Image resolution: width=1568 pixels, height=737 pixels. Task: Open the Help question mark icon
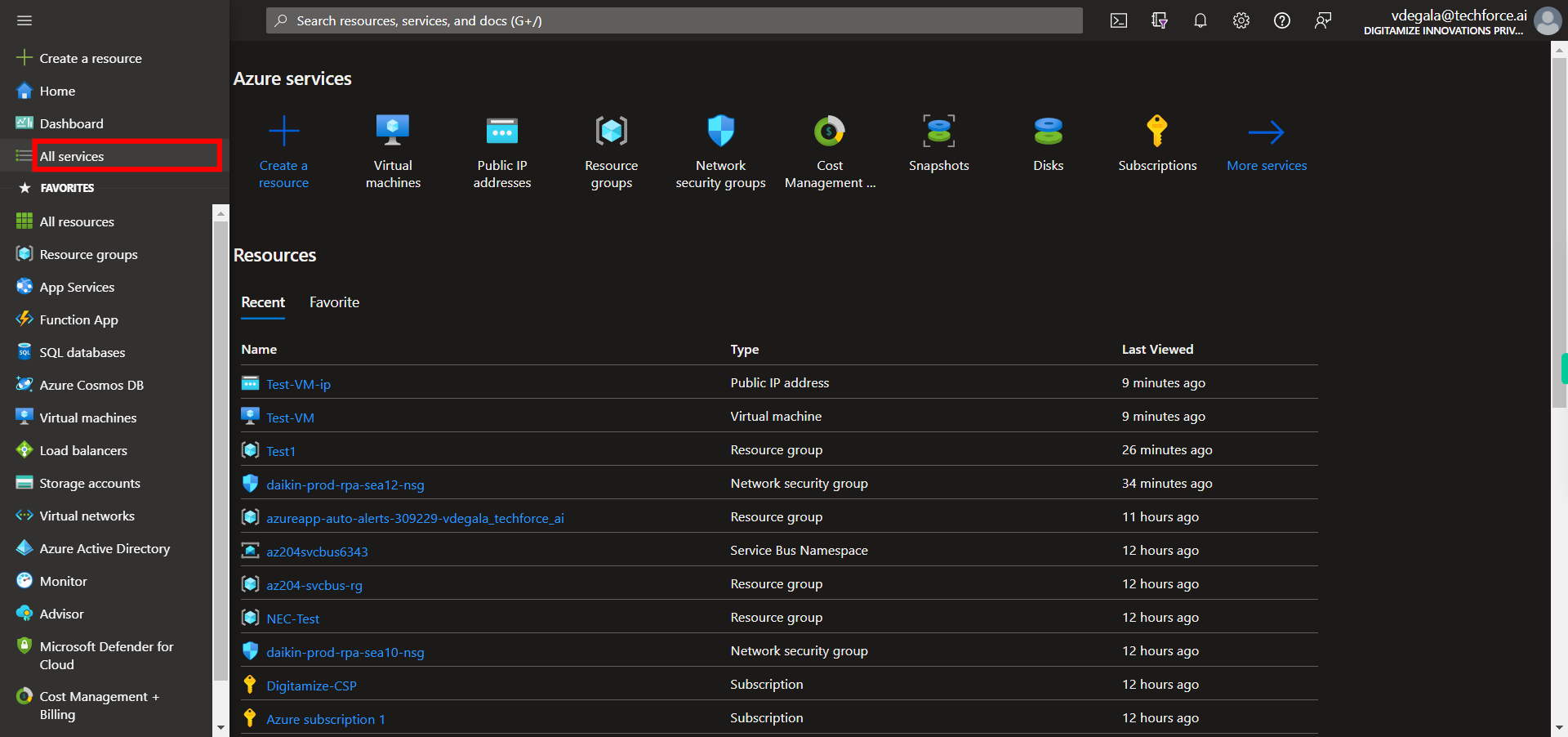click(x=1282, y=20)
